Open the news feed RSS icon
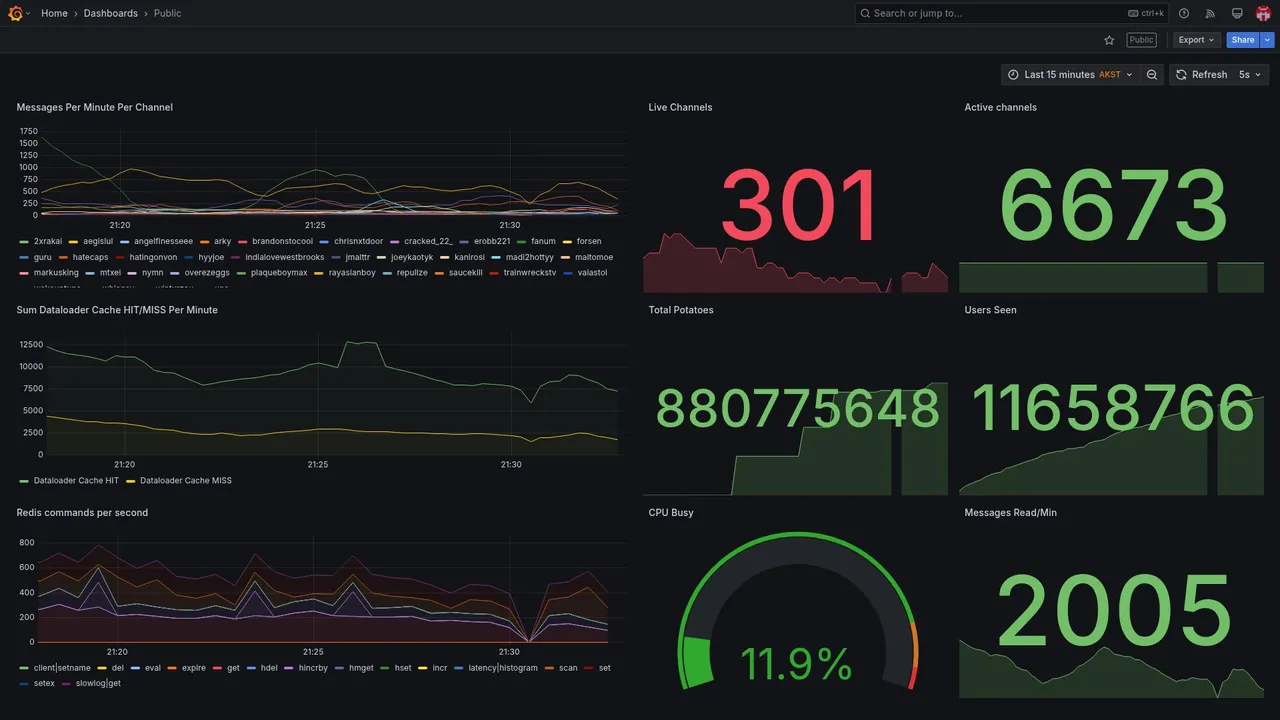Screen dimensions: 1280x720 pyautogui.click(x=1210, y=13)
